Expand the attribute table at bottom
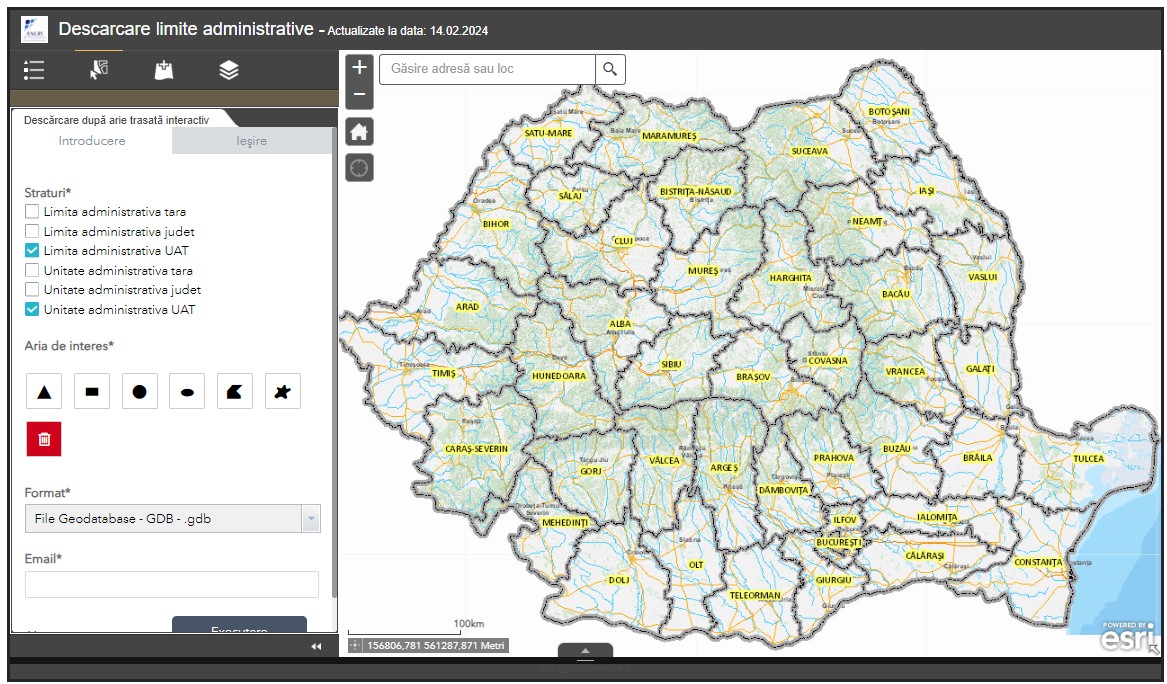This screenshot has width=1167, height=684. [585, 651]
